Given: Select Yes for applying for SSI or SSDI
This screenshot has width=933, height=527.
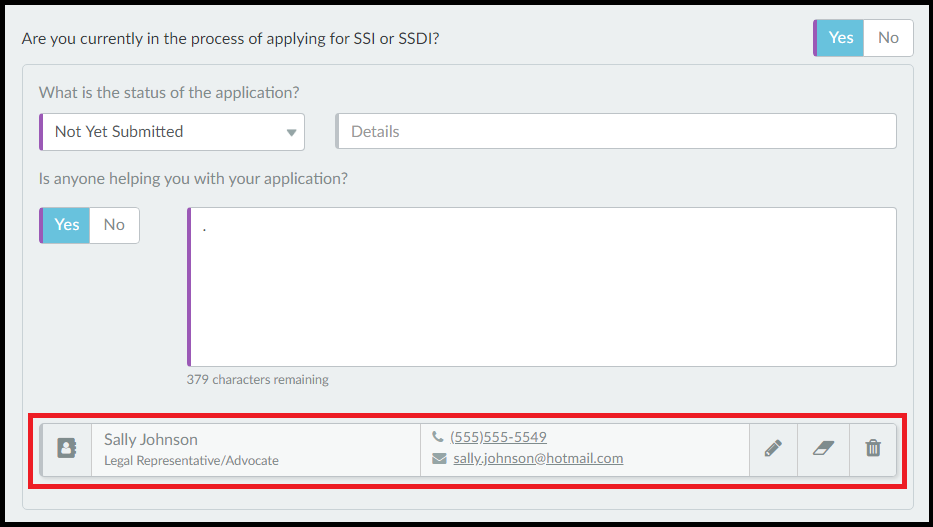Looking at the screenshot, I should point(841,38).
